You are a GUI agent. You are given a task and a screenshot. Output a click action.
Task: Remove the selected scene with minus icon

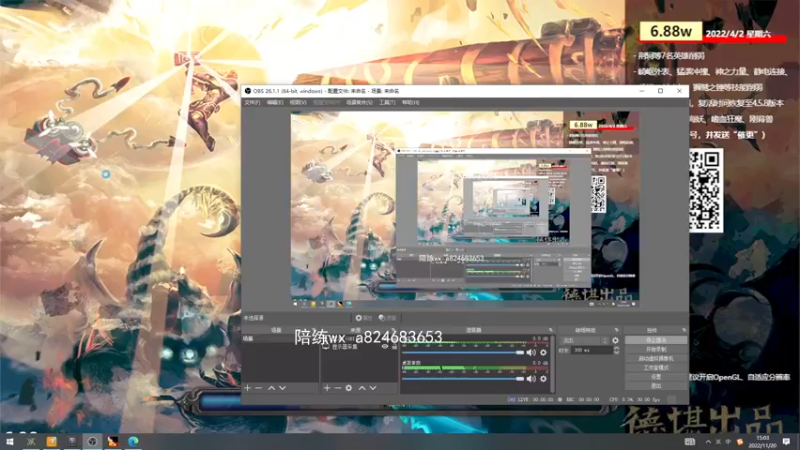[x=259, y=388]
